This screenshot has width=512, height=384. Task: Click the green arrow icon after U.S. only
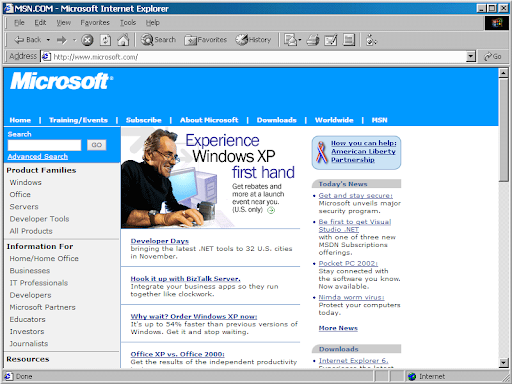point(271,210)
